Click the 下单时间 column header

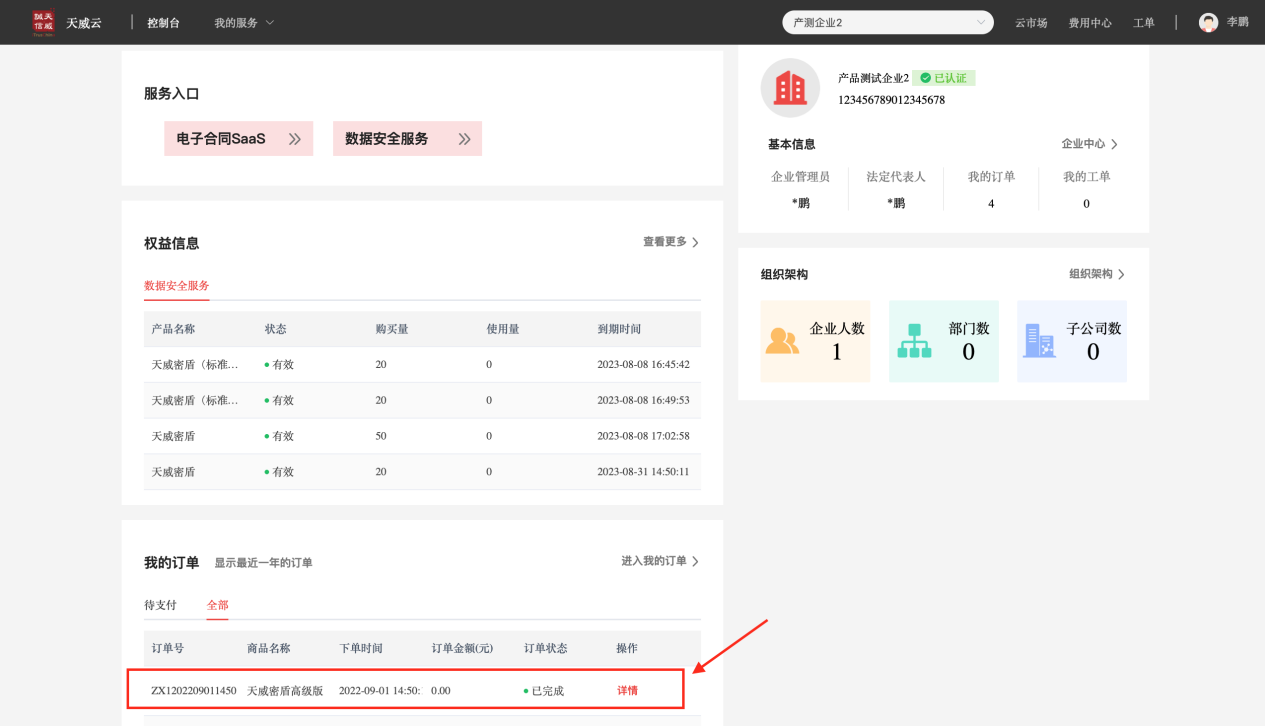[x=361, y=648]
